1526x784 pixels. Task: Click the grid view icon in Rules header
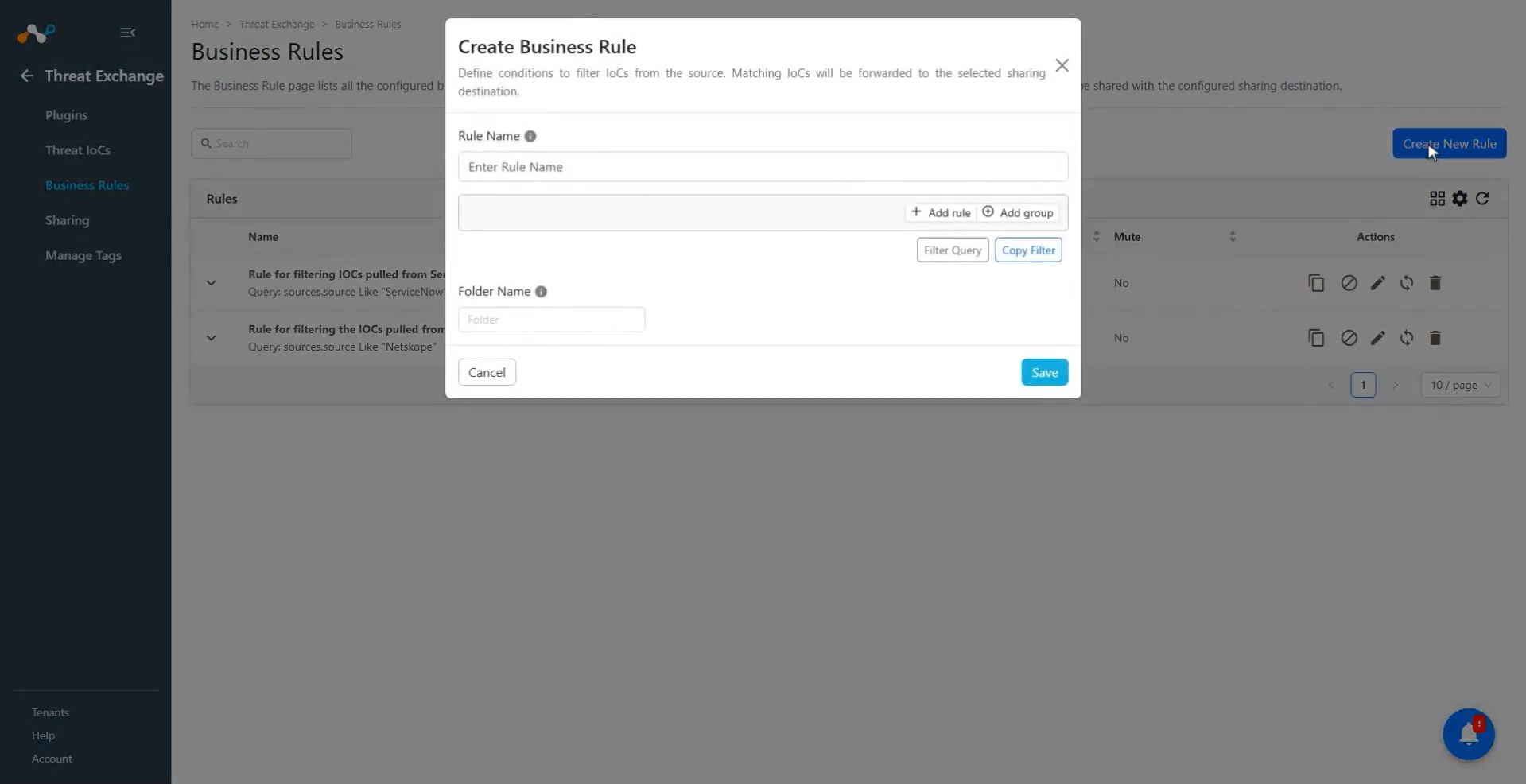click(1437, 199)
